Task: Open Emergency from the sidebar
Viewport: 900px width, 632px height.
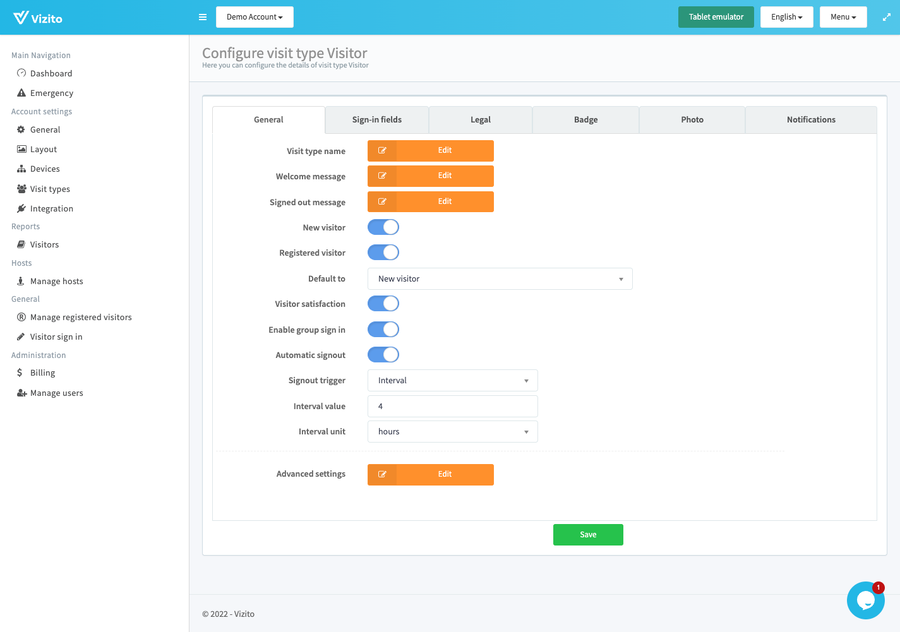Action: (x=51, y=93)
